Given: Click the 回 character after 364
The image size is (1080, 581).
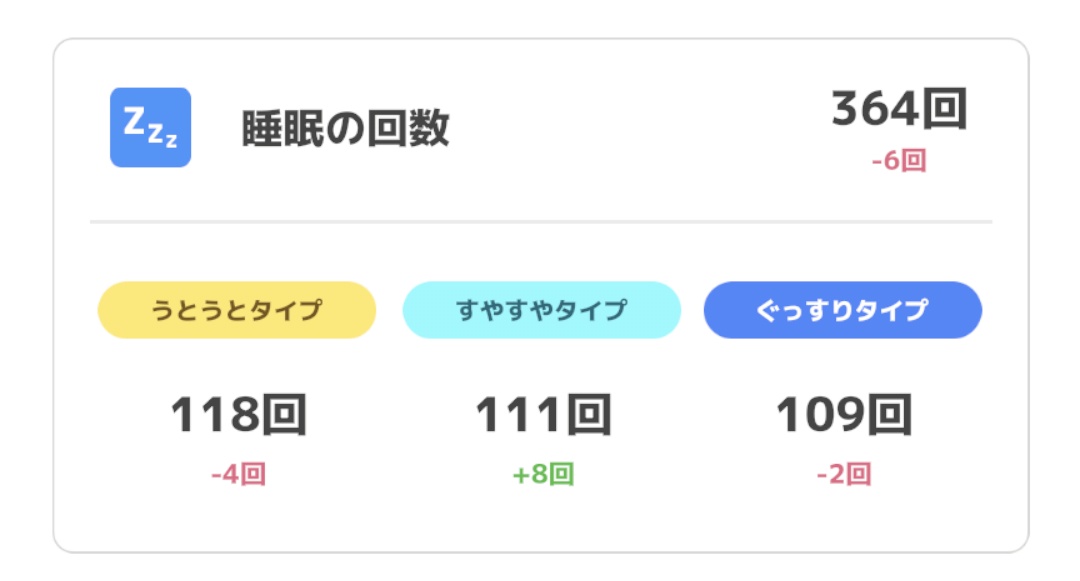Looking at the screenshot, I should 944,110.
